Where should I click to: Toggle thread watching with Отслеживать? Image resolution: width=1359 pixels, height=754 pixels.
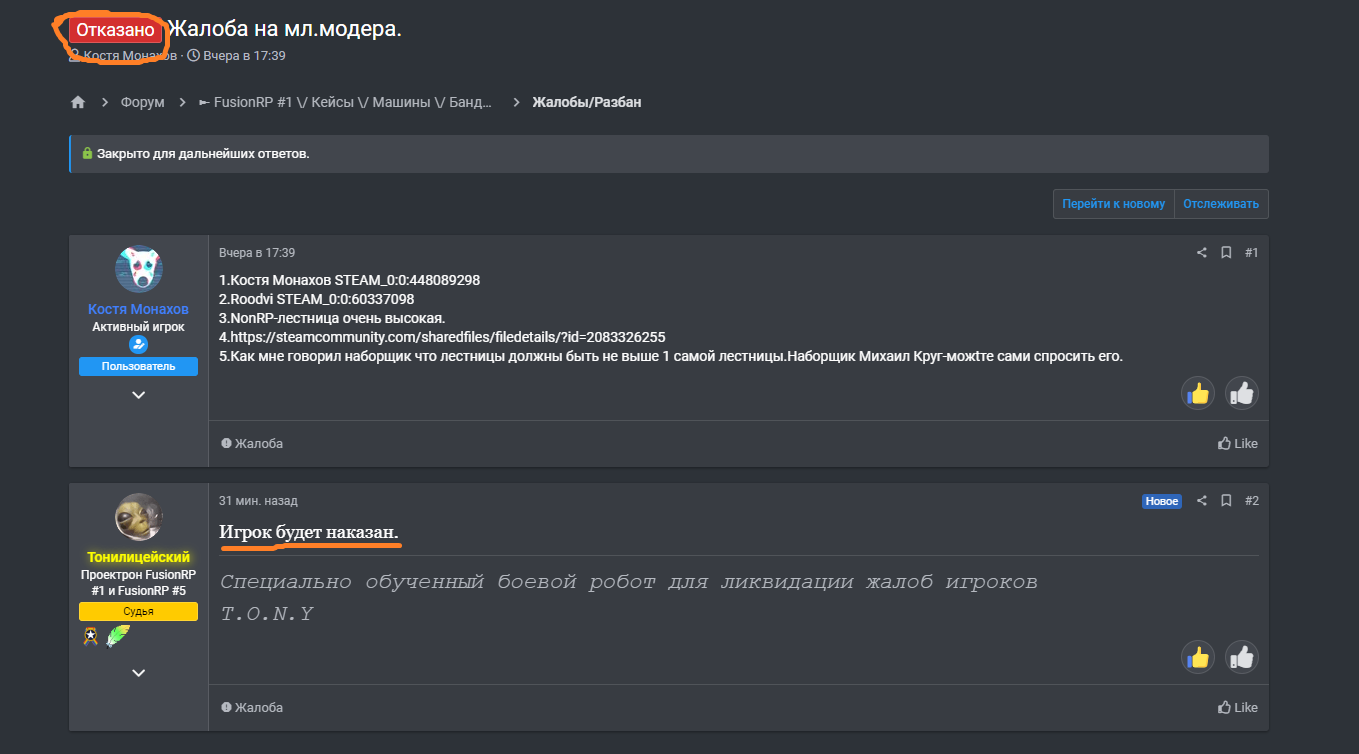[x=1220, y=204]
